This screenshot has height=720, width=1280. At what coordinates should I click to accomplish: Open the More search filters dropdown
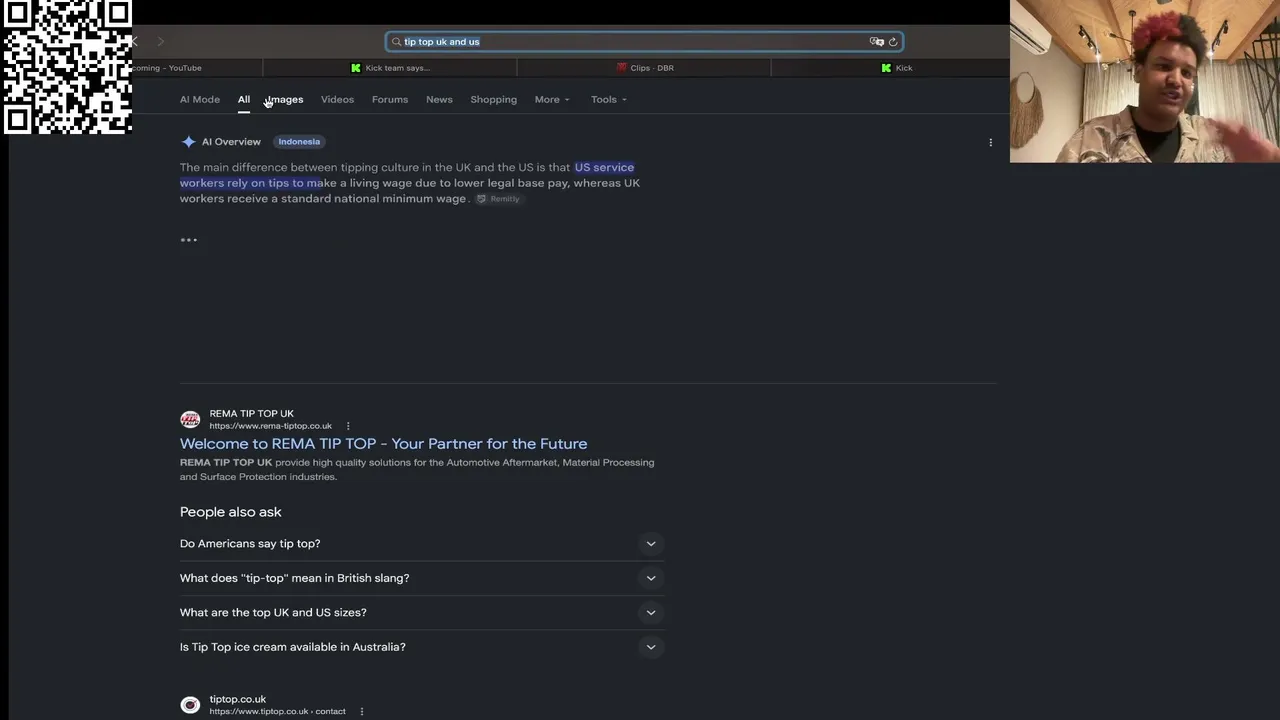[x=552, y=100]
